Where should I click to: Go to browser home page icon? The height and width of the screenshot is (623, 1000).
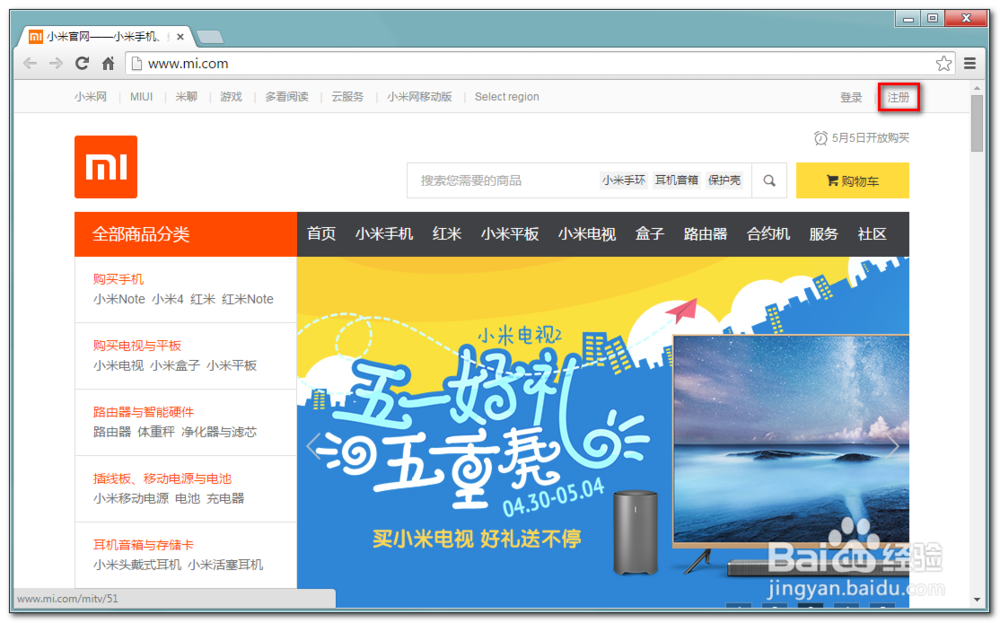point(108,63)
